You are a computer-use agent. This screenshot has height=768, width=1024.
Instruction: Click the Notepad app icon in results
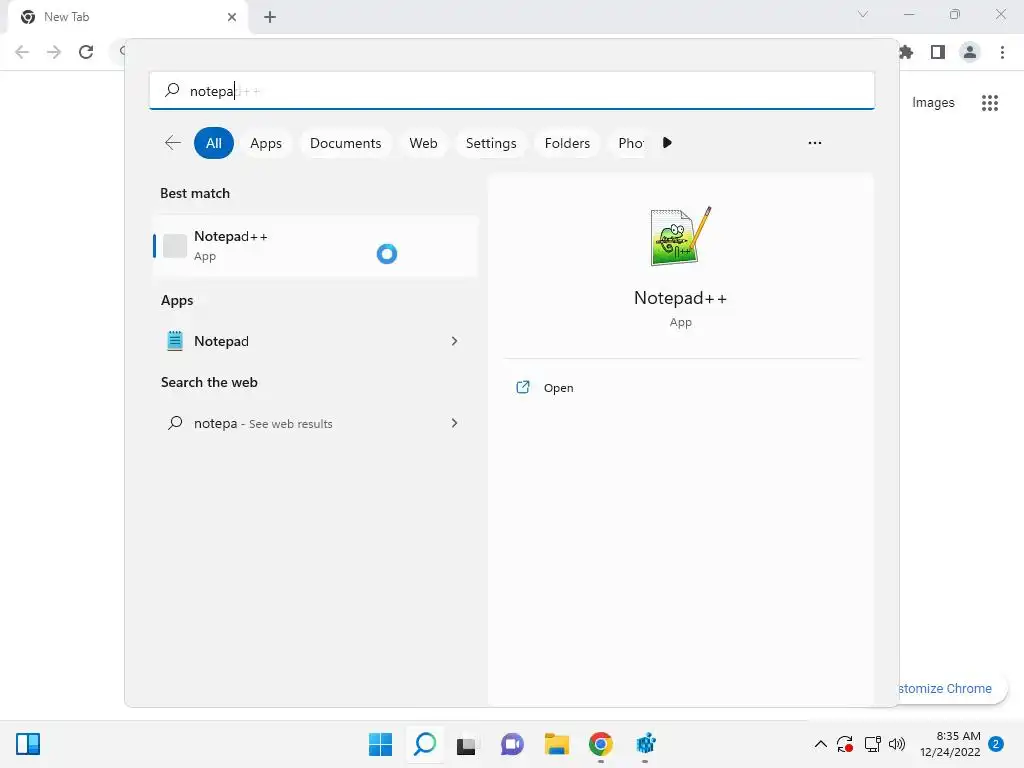point(175,341)
